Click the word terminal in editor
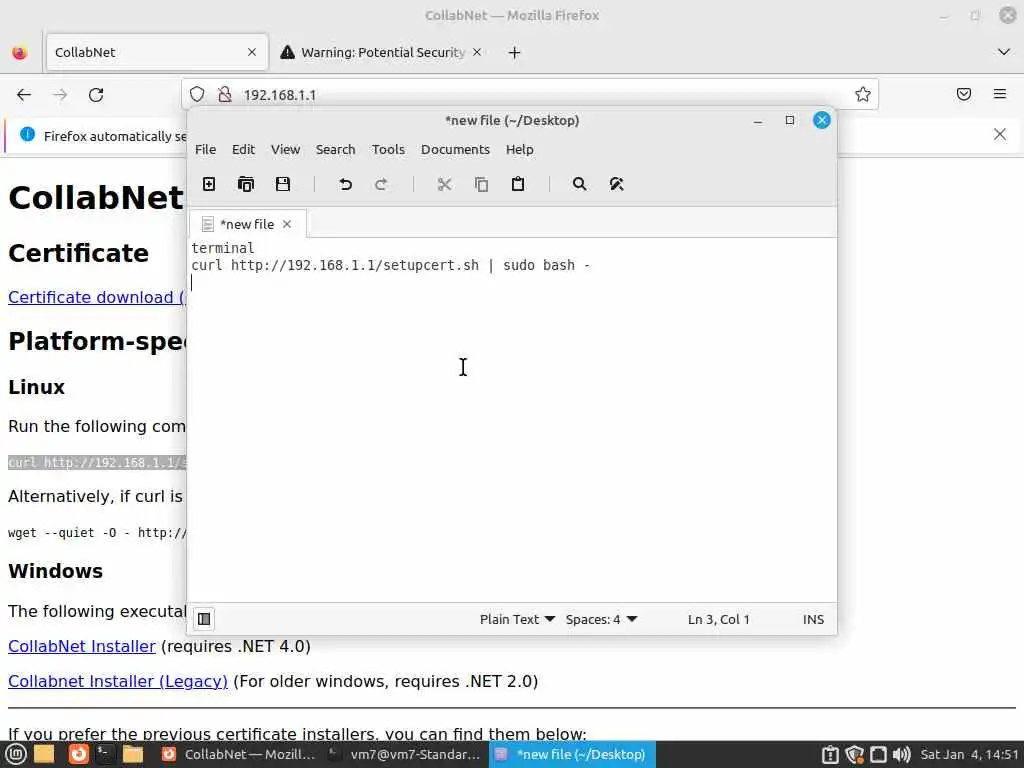Image resolution: width=1024 pixels, height=768 pixels. click(x=223, y=248)
